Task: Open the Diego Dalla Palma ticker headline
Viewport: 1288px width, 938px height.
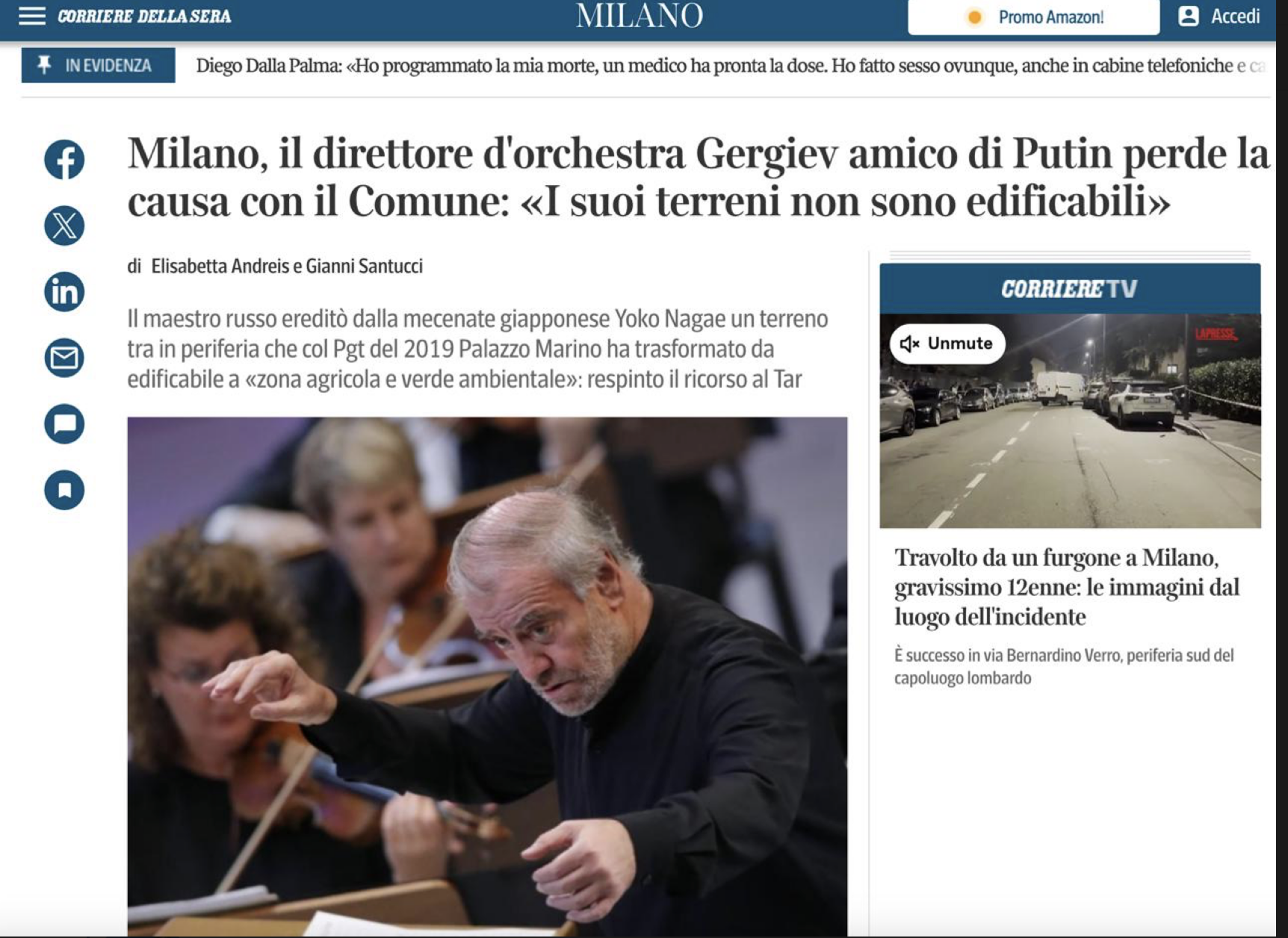Action: [x=731, y=66]
